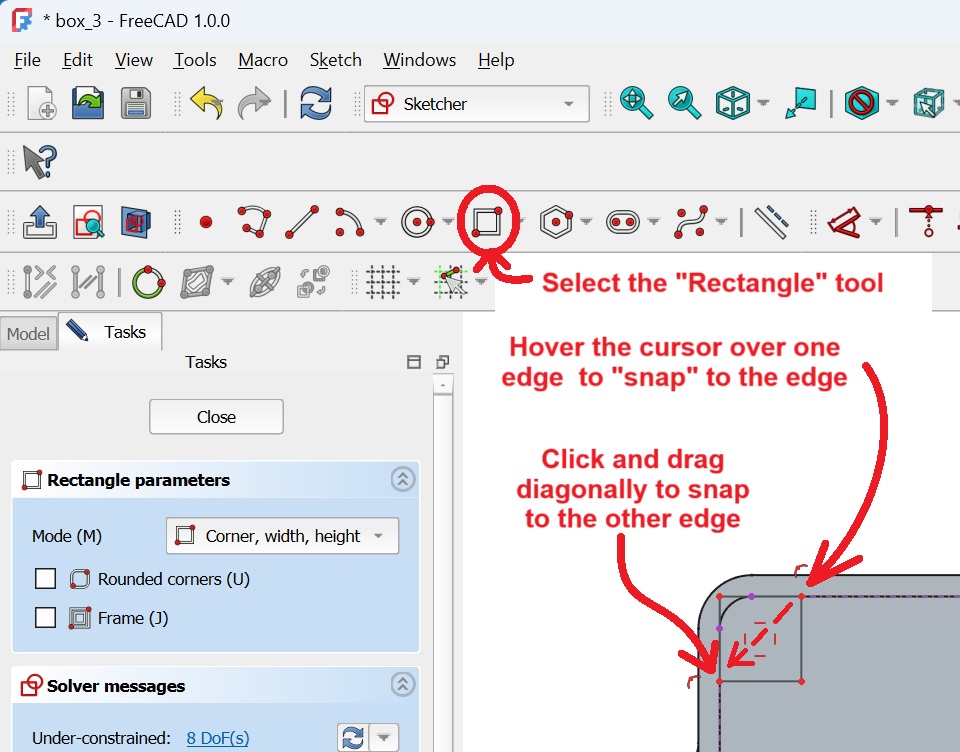Open the Sketch menu
The image size is (960, 752).
335,60
